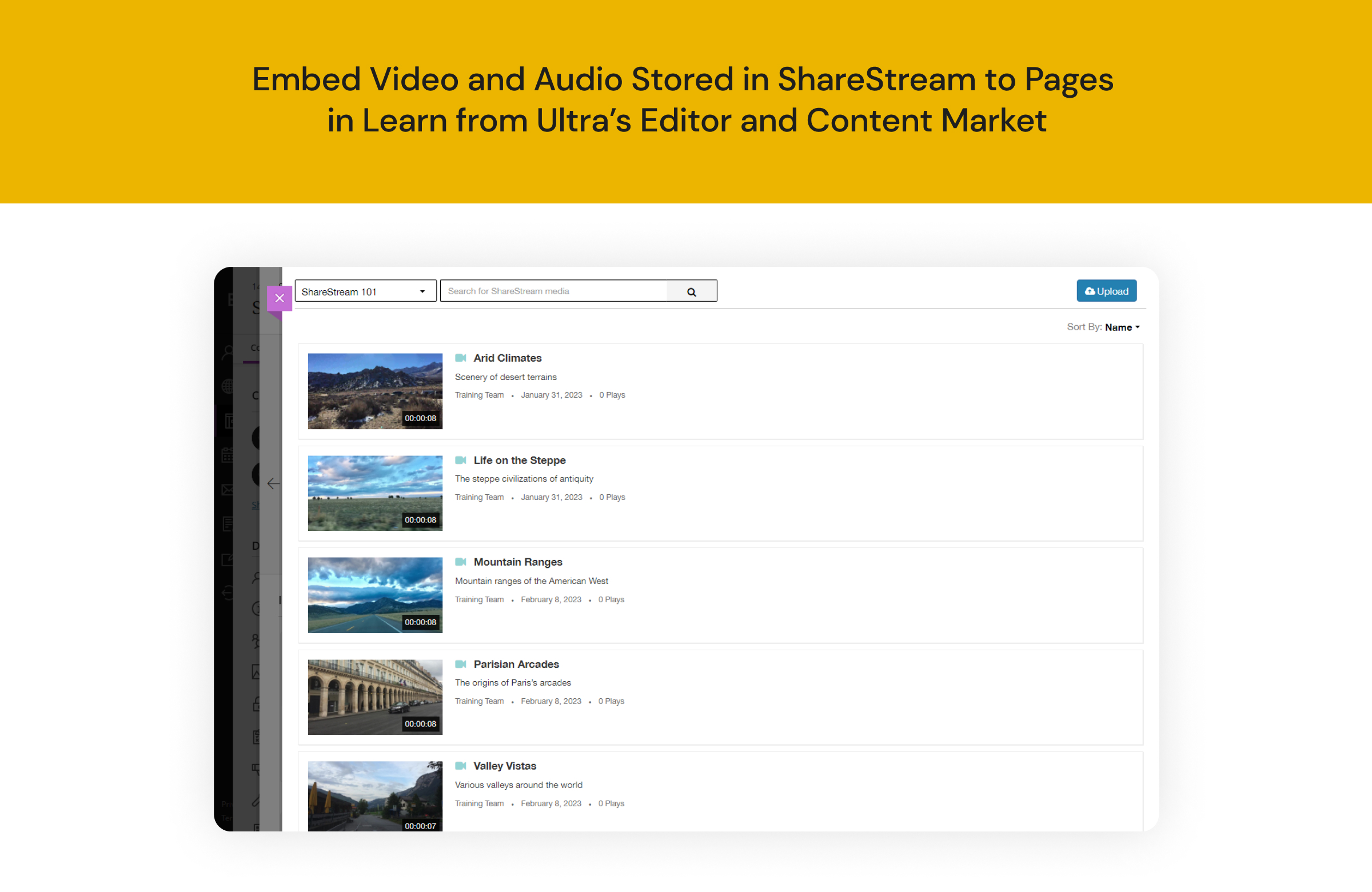
Task: Open the ShareStream 101 dropdown
Action: tap(365, 291)
